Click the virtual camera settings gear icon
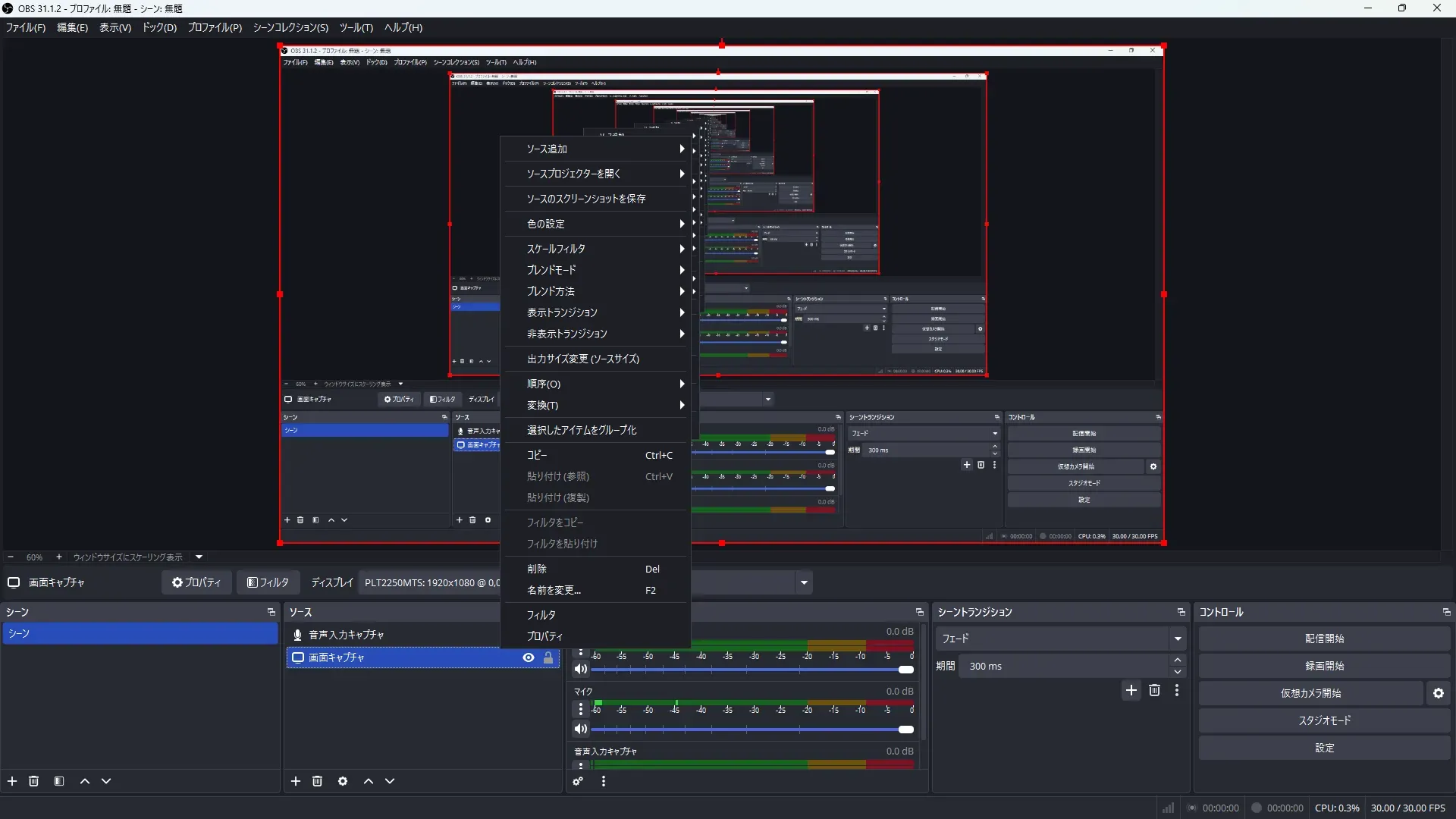Viewport: 1456px width, 819px height. coord(1439,693)
